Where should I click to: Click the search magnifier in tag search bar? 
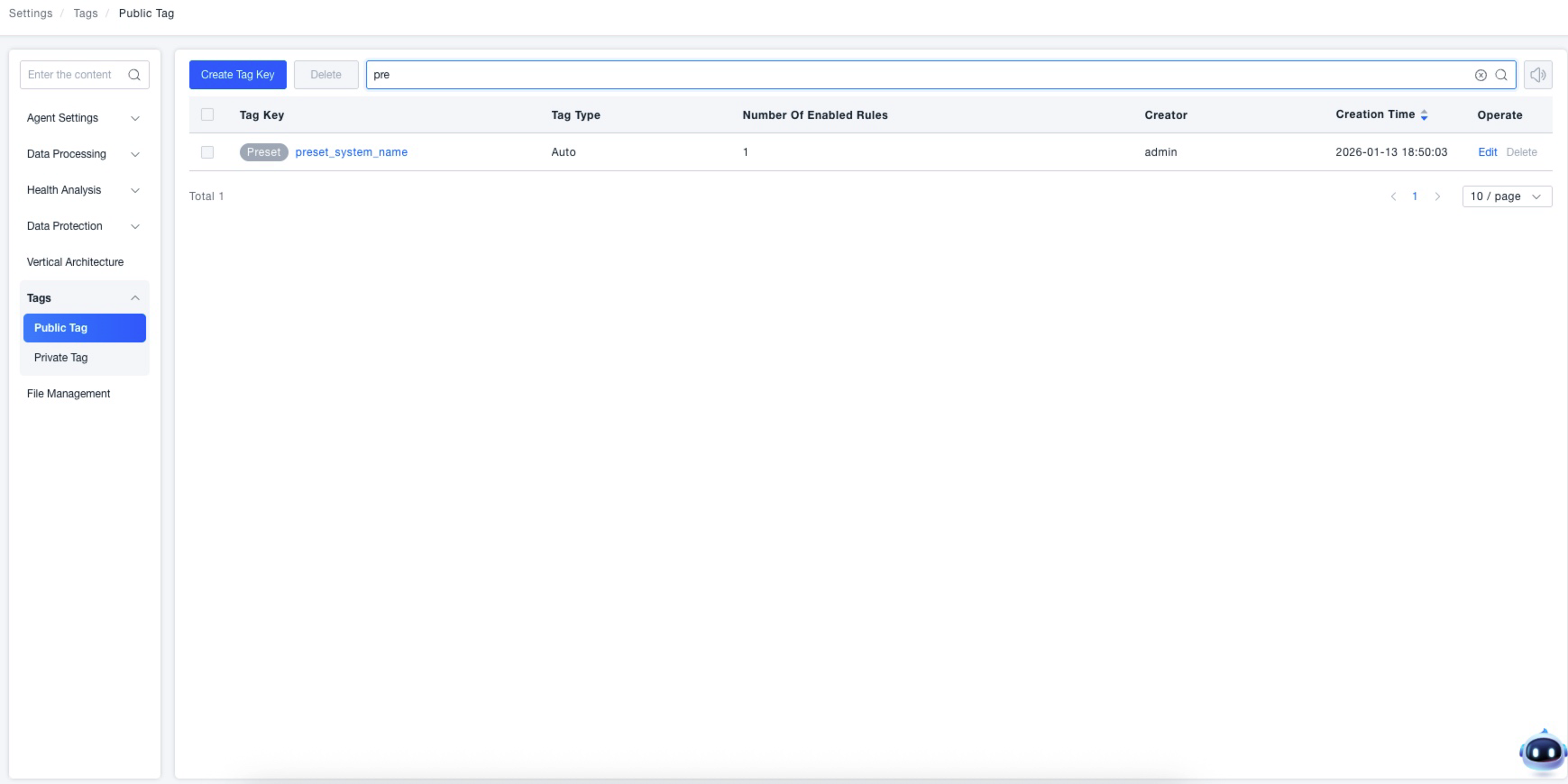tap(1501, 76)
